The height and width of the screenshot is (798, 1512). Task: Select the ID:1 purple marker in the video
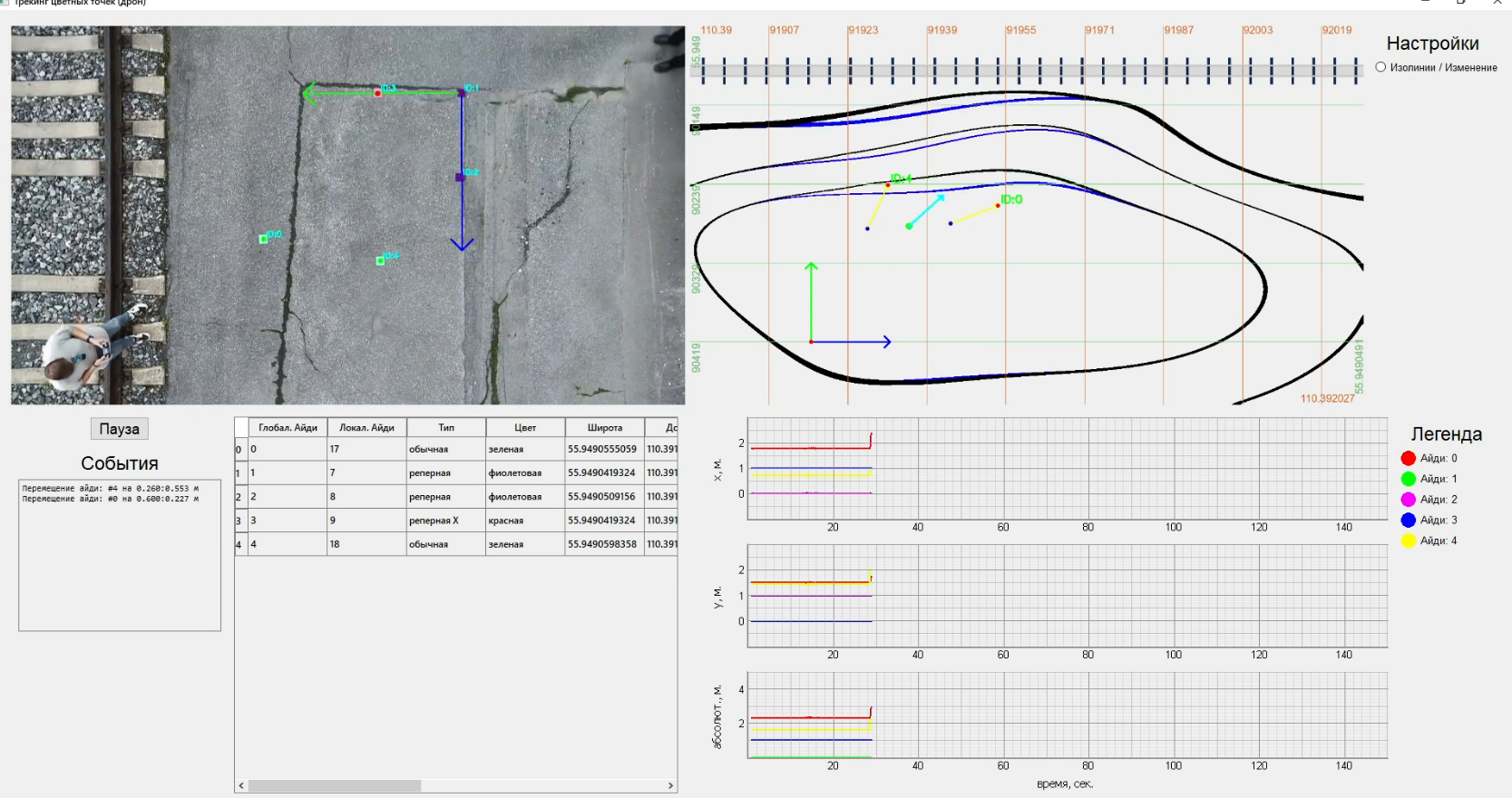click(462, 92)
